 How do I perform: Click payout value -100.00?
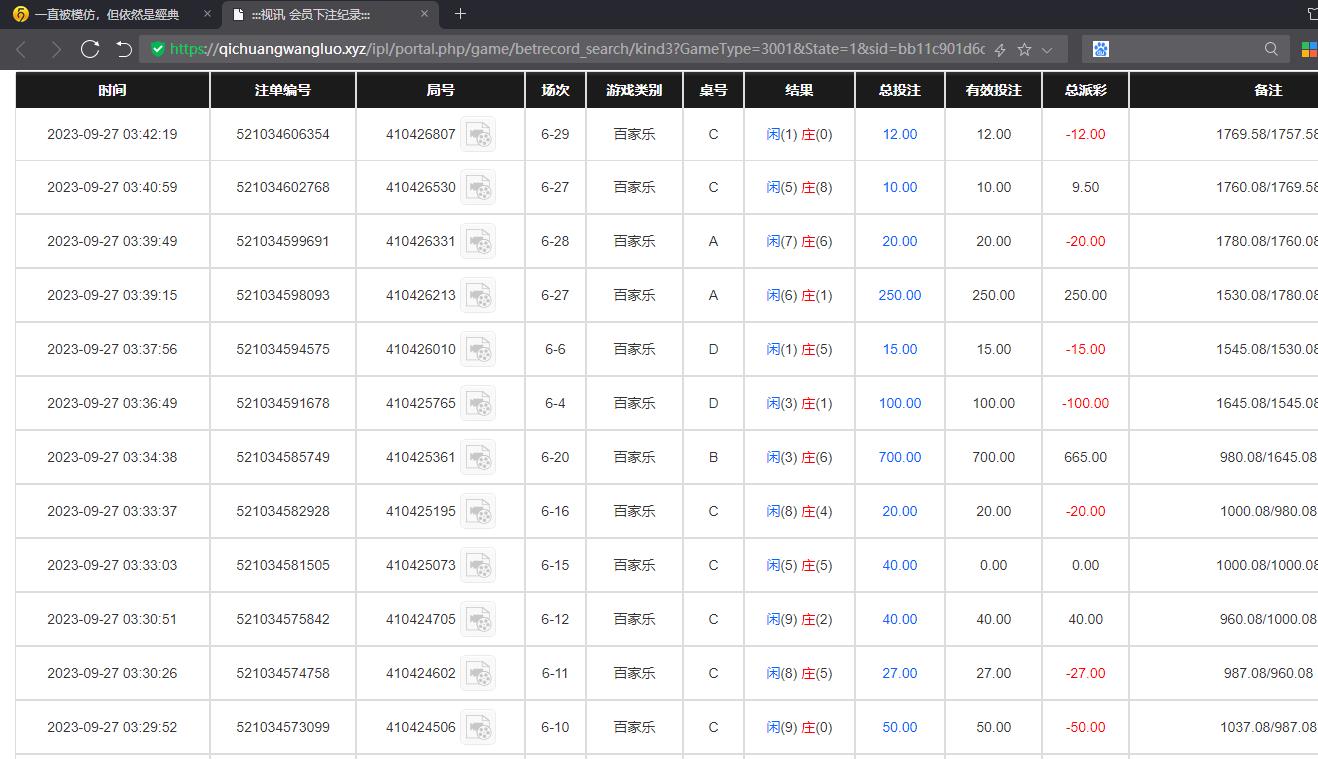(1086, 404)
